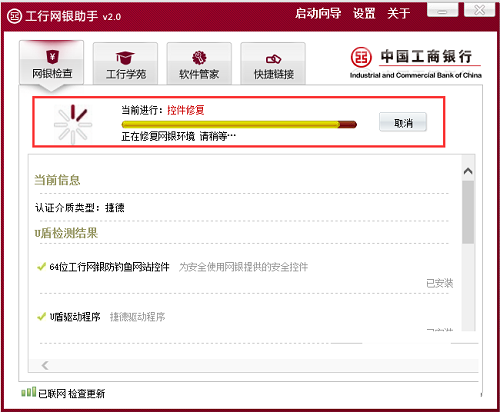
Task: Open the 关于 menu item
Action: (398, 14)
